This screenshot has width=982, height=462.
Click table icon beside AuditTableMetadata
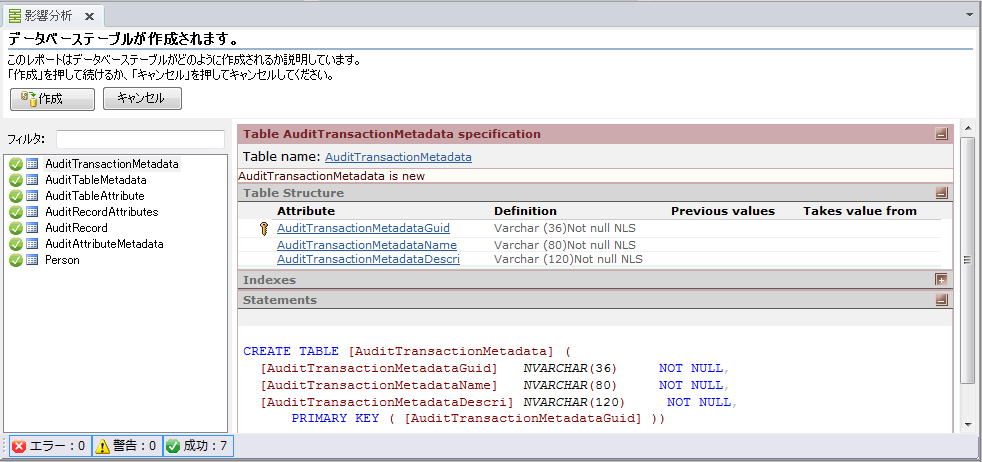tap(32, 180)
